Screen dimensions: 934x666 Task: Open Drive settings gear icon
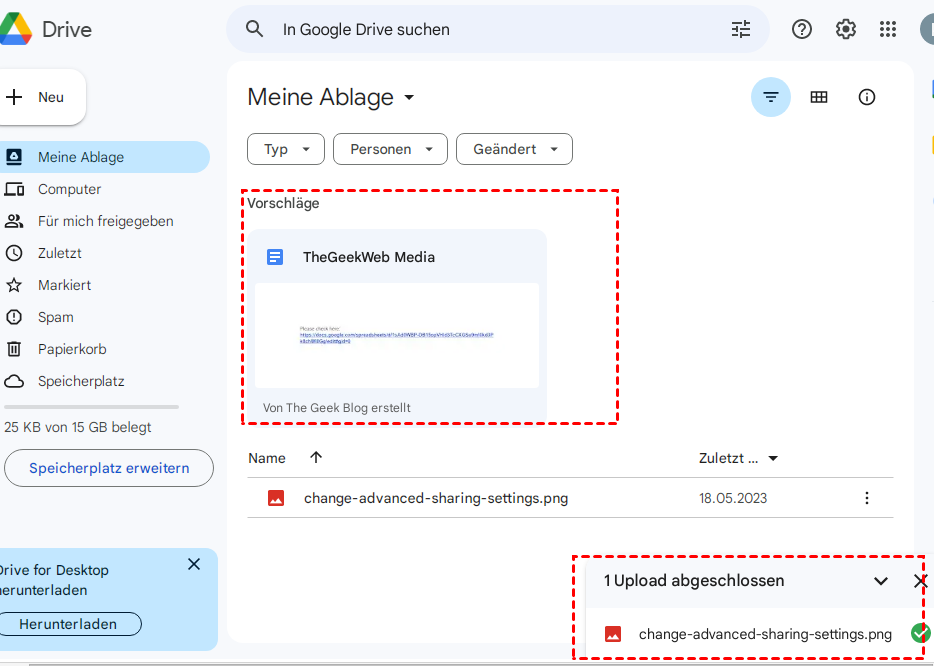pyautogui.click(x=846, y=29)
